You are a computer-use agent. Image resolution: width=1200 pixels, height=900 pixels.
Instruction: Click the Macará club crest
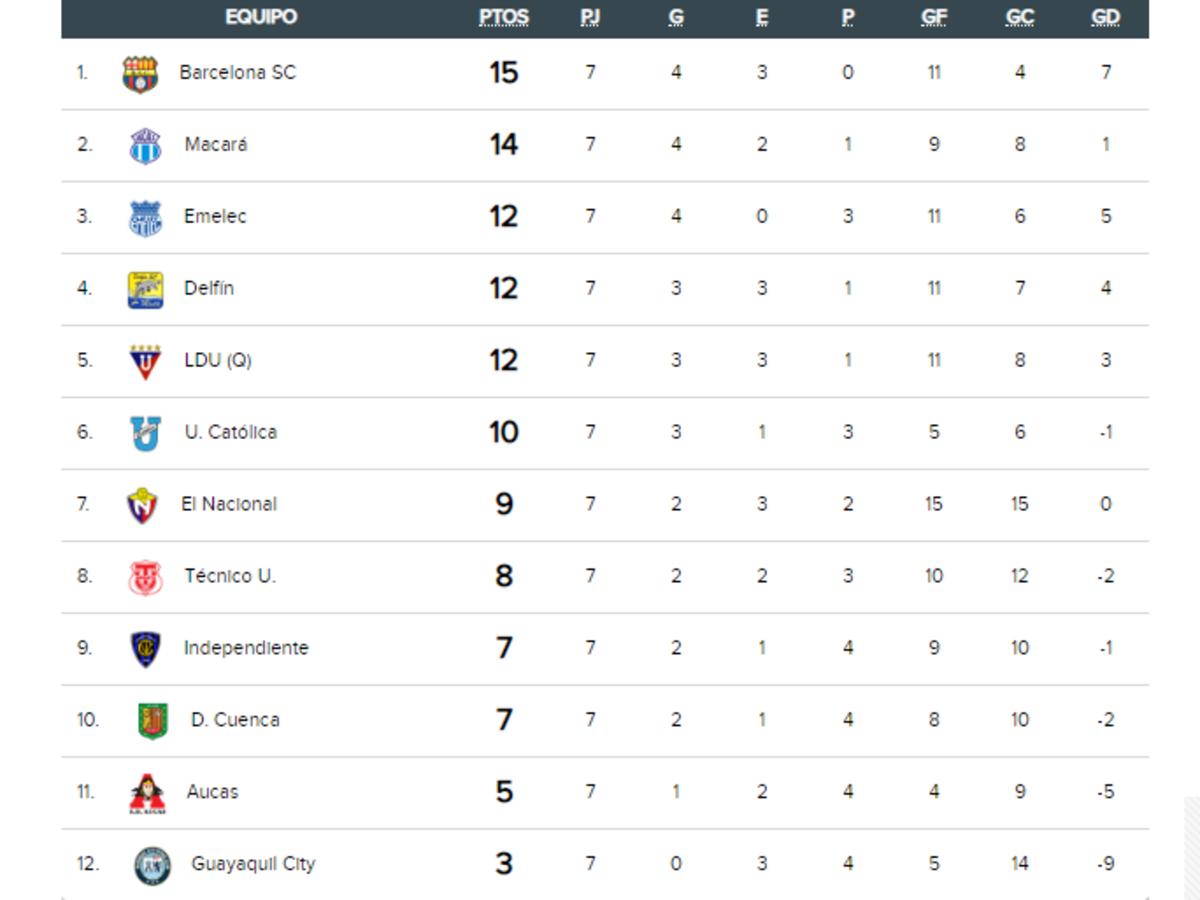click(145, 146)
